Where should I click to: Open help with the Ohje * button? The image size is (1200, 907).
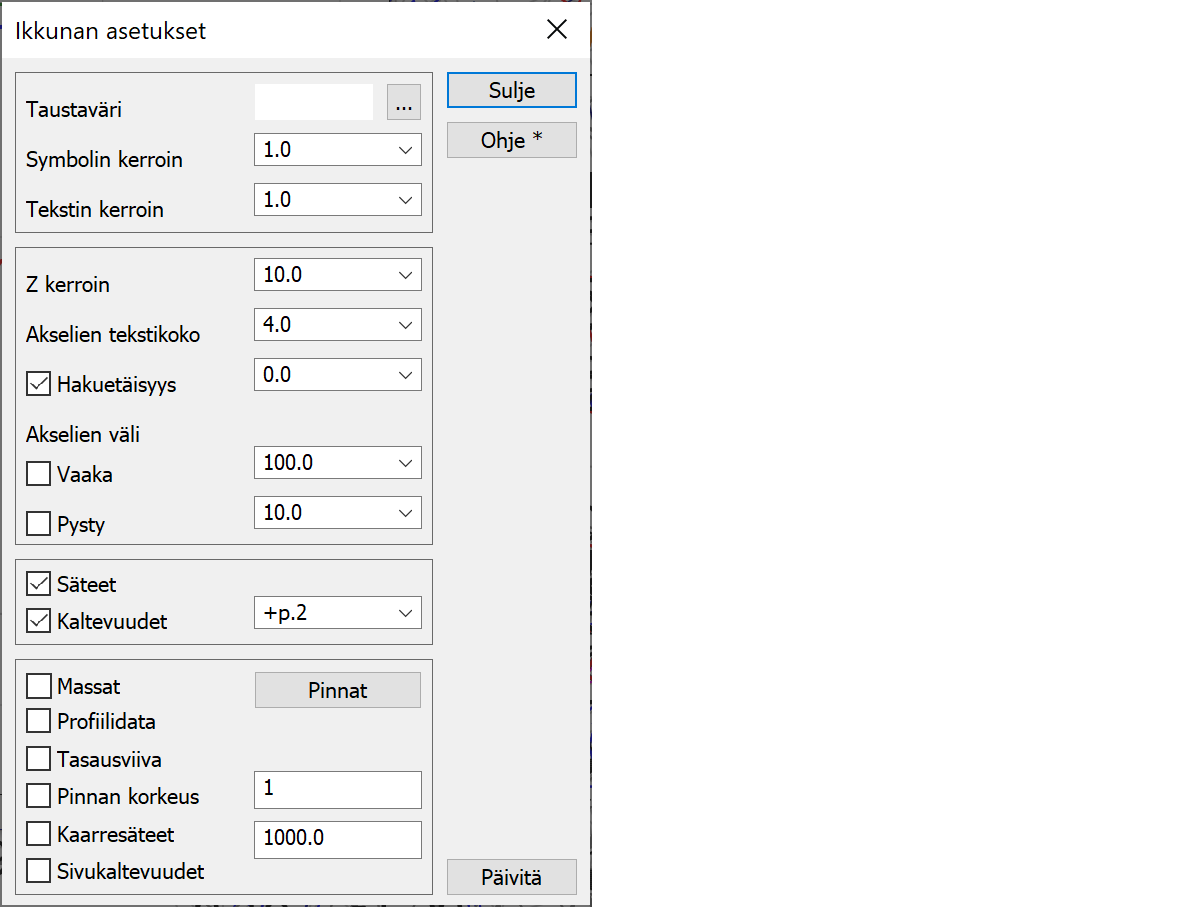(x=512, y=140)
